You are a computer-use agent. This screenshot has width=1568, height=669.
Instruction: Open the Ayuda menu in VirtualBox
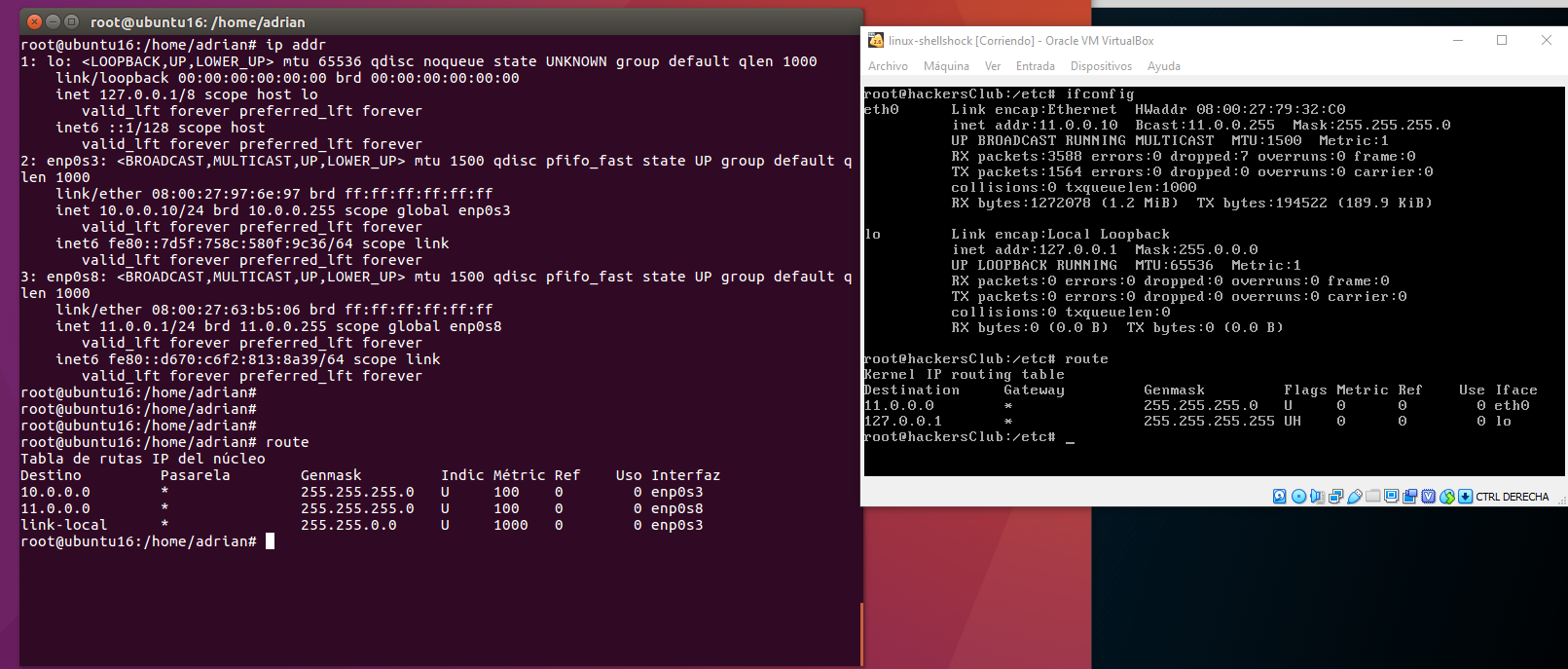tap(1164, 66)
